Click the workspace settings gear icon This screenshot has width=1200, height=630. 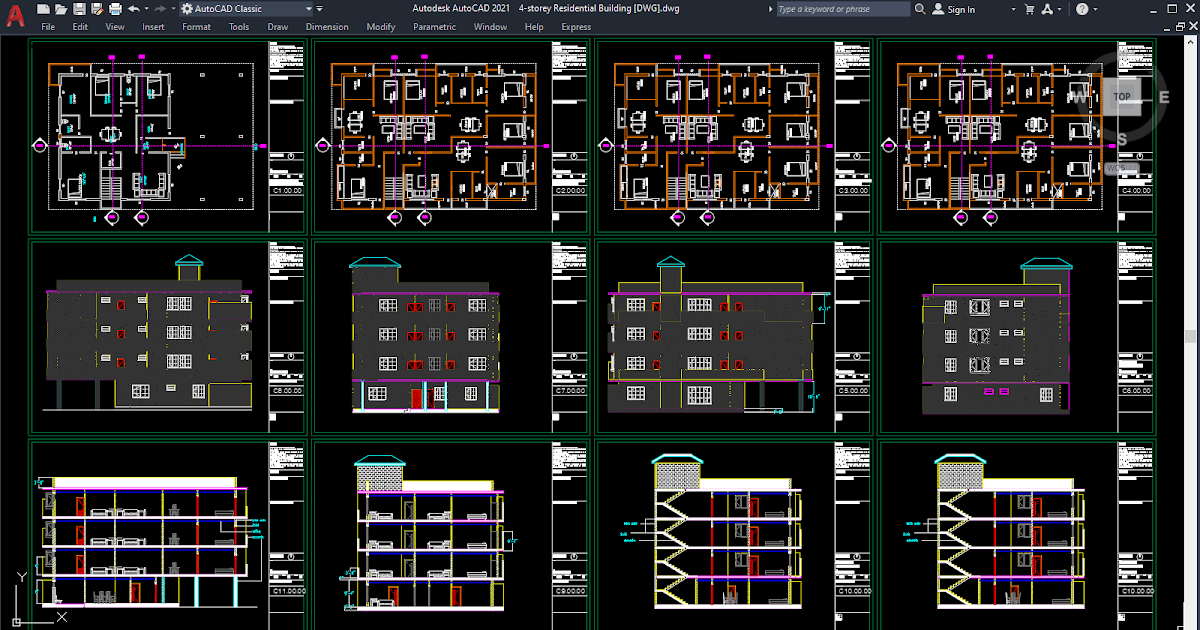point(188,8)
